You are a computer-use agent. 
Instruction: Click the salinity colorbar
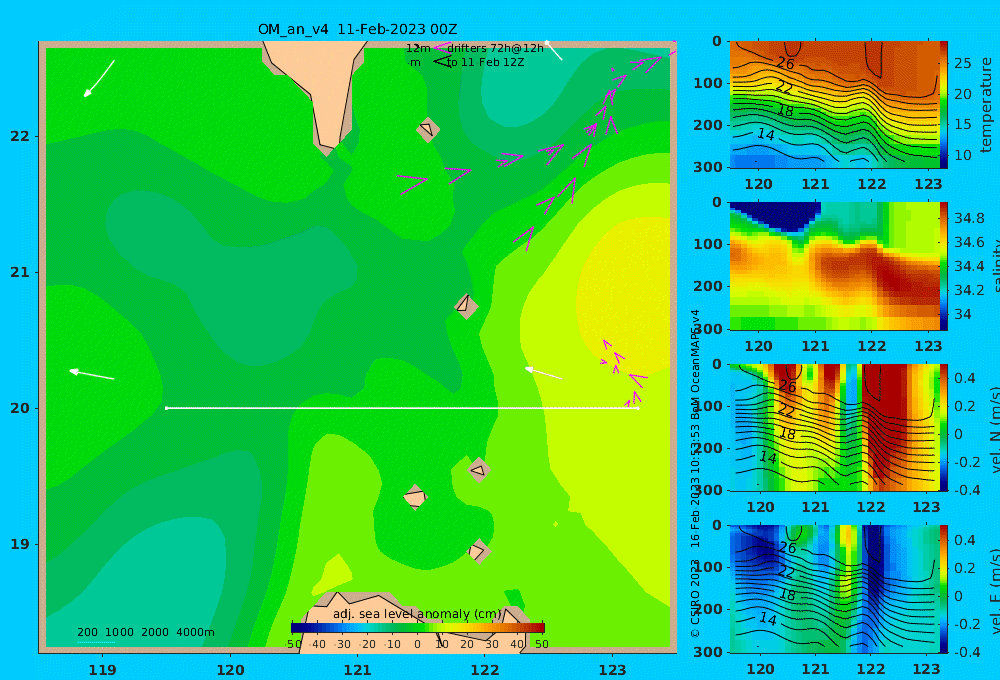click(x=944, y=266)
